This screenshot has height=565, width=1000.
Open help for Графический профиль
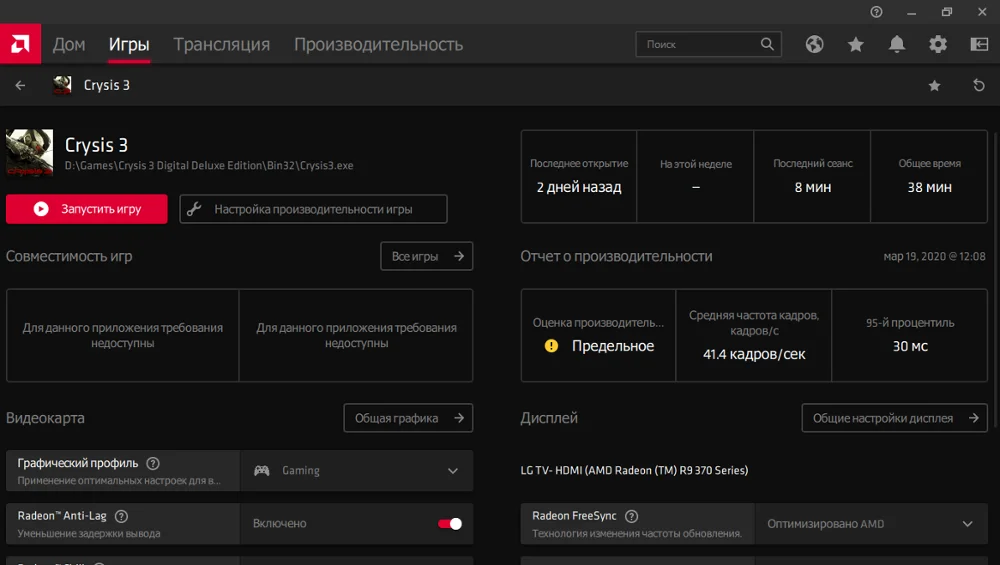click(153, 464)
